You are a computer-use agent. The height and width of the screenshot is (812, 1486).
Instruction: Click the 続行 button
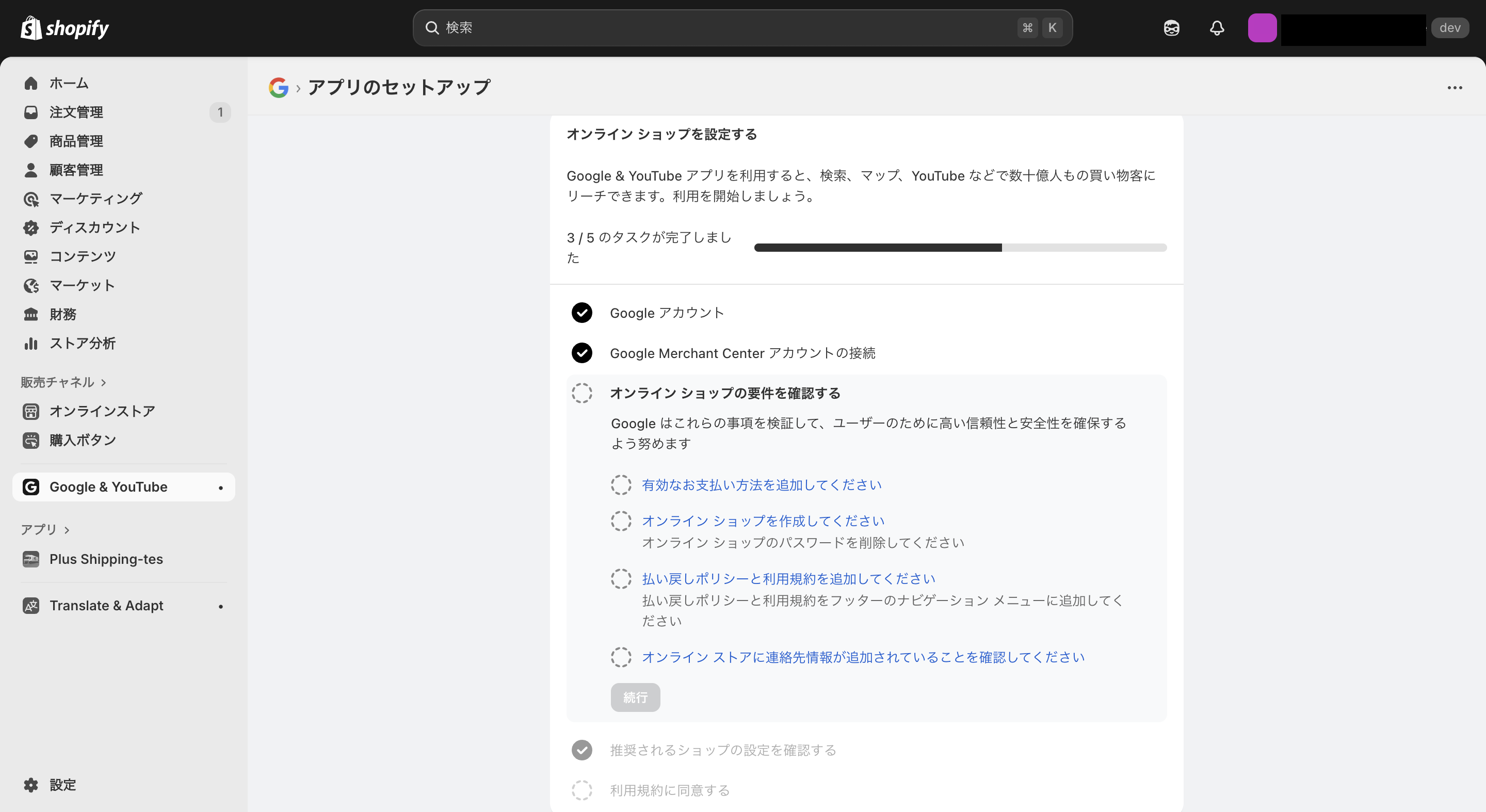(x=635, y=697)
